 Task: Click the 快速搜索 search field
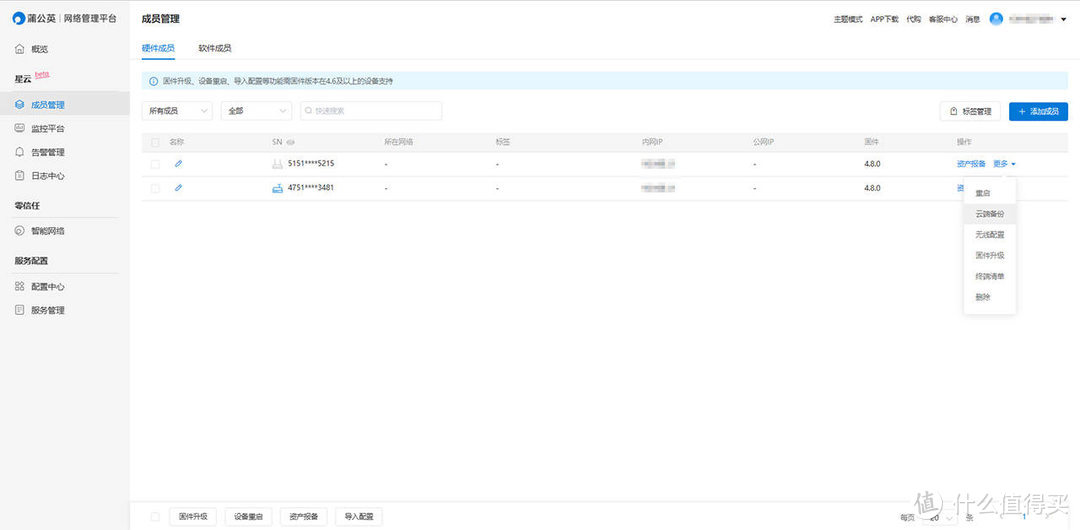(370, 111)
